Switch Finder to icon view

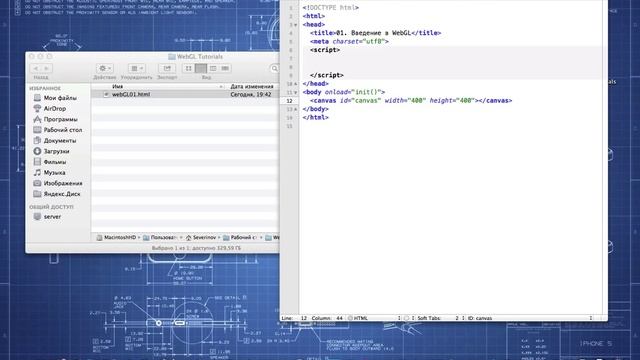188,68
